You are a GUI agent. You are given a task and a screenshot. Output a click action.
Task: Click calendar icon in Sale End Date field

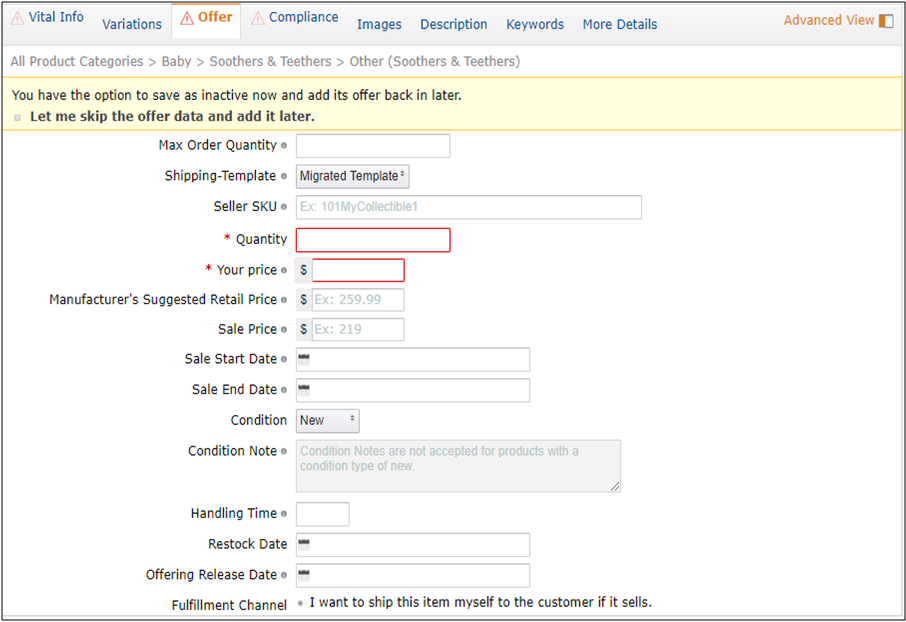point(305,389)
